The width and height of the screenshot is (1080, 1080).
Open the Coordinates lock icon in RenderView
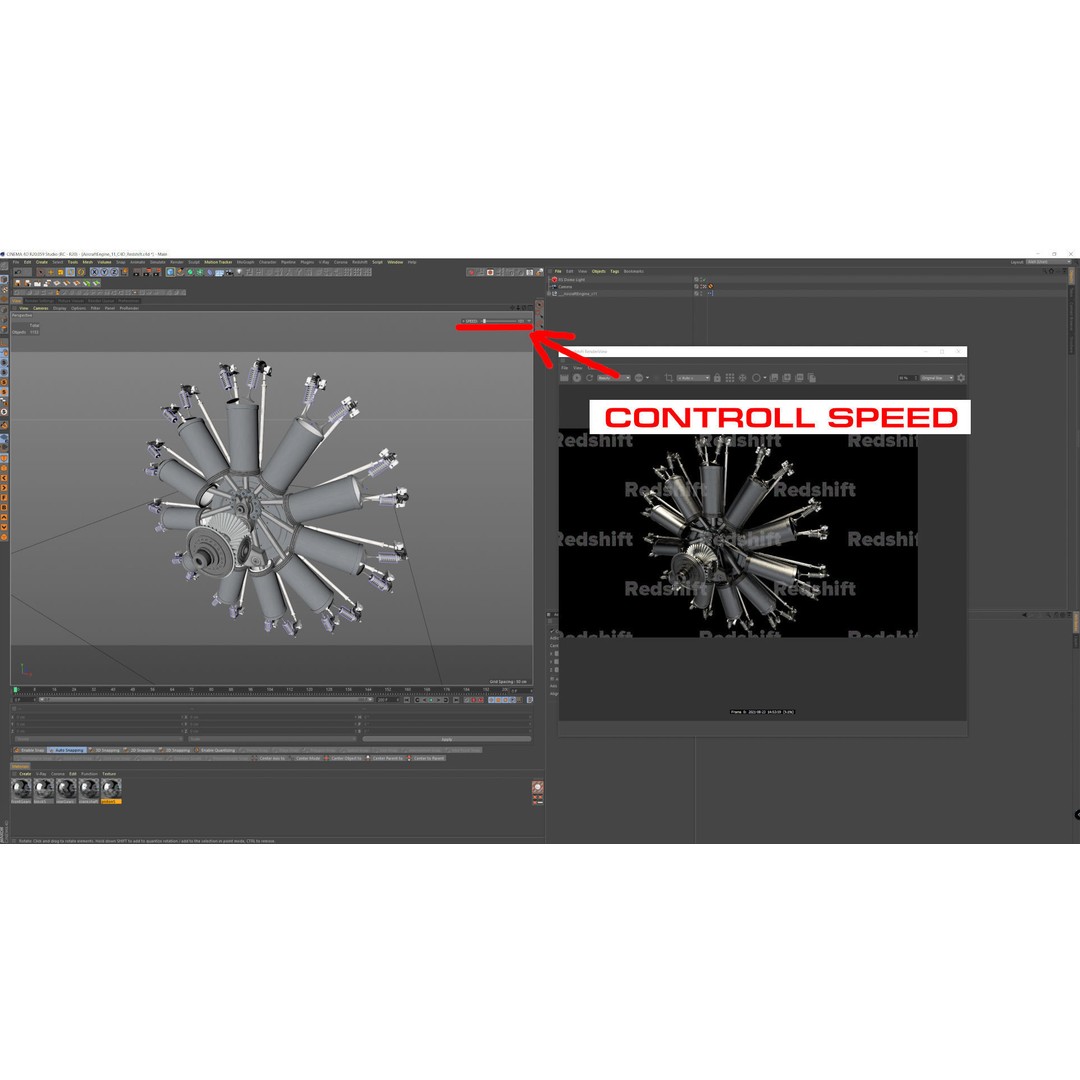pyautogui.click(x=717, y=378)
